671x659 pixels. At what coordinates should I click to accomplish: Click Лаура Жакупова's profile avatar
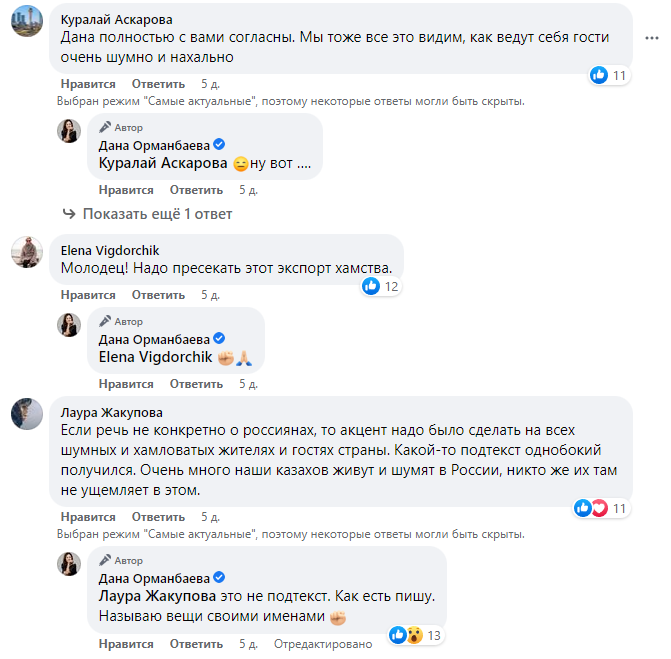(26, 413)
